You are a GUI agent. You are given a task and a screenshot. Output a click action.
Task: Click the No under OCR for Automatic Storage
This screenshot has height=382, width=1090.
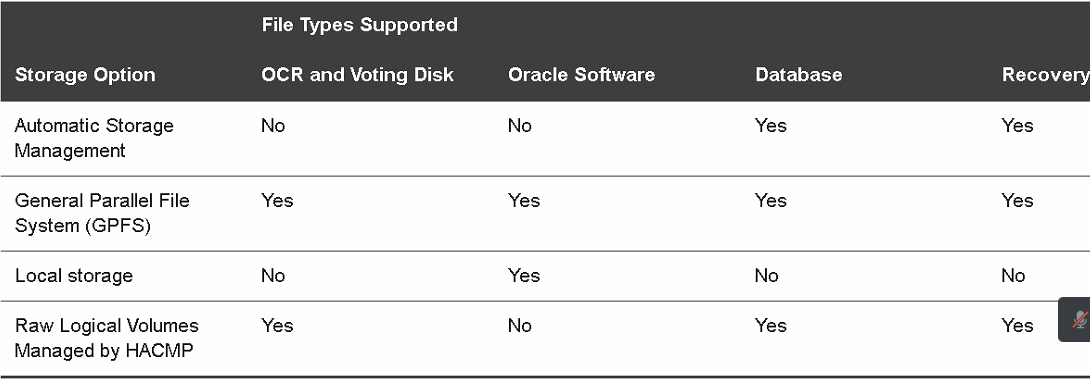click(x=273, y=126)
